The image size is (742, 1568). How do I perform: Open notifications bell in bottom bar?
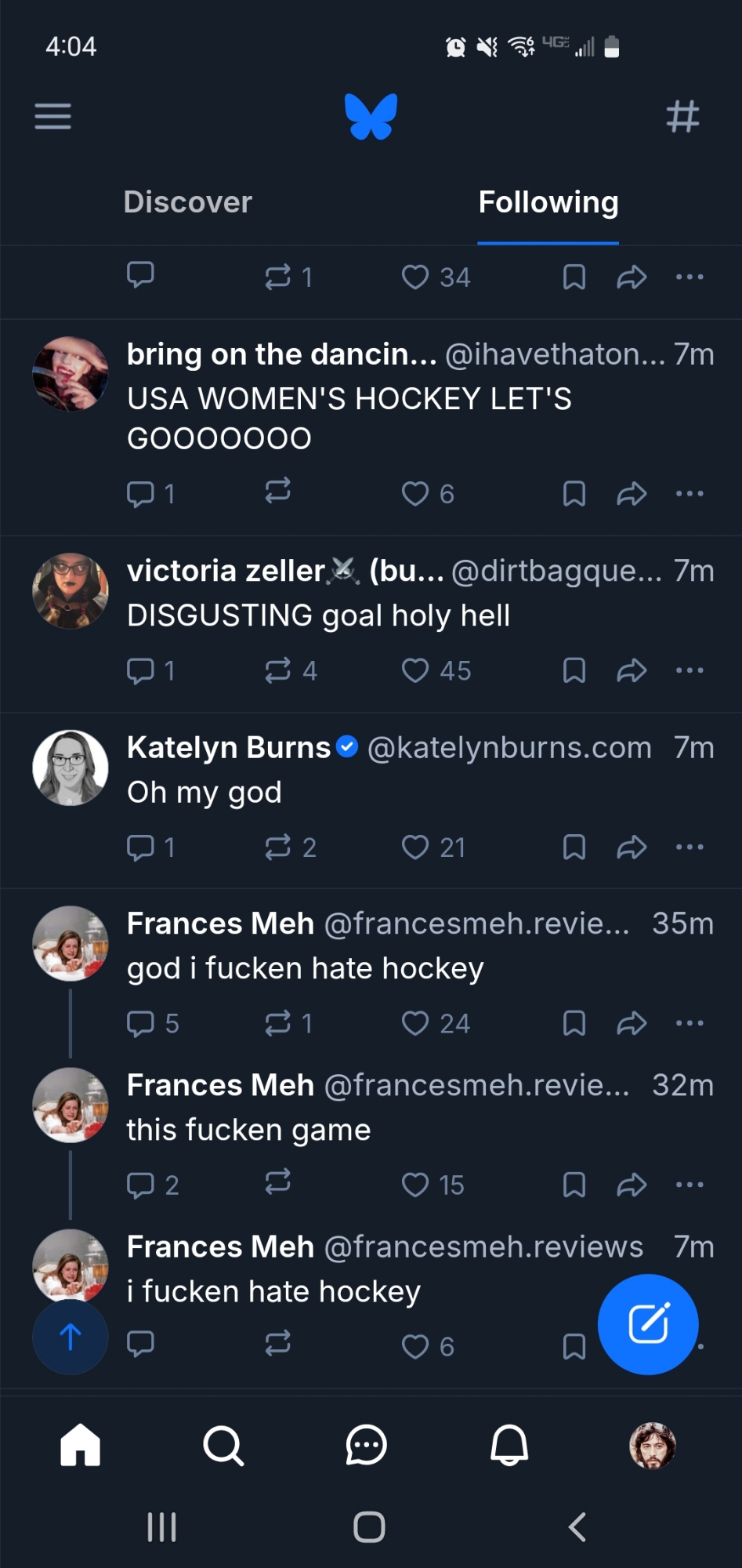point(509,1445)
